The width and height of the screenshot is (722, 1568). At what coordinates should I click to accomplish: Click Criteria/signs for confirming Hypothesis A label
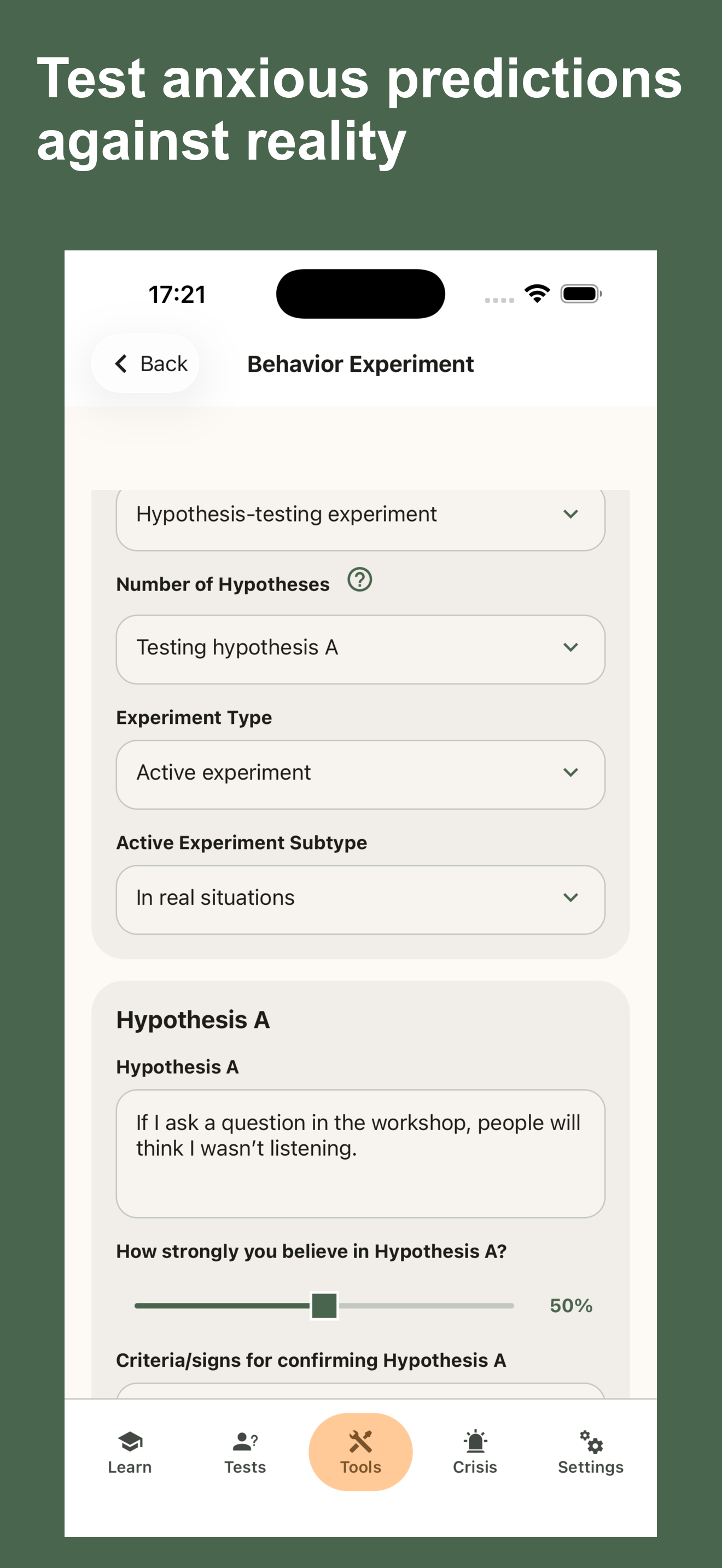311,1360
